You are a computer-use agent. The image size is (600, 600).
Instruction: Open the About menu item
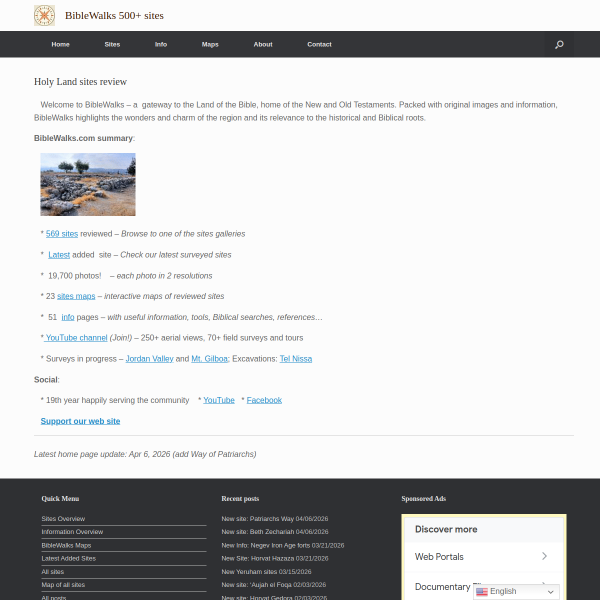pos(263,45)
